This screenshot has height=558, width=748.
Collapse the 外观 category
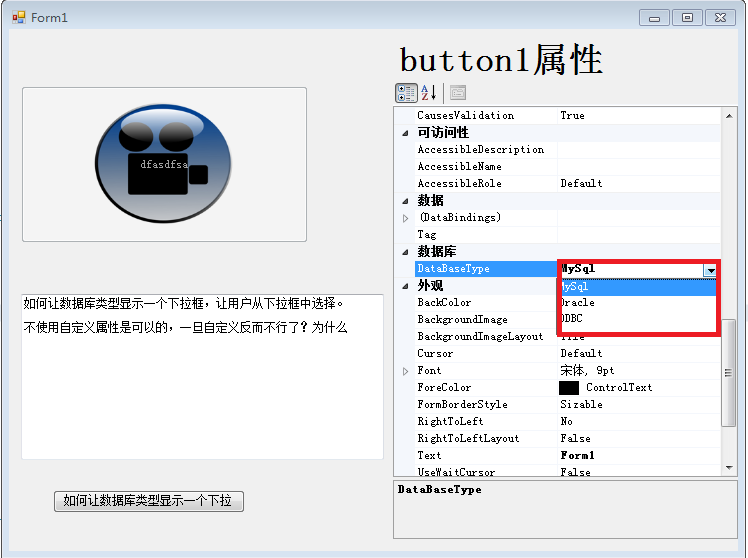click(405, 286)
